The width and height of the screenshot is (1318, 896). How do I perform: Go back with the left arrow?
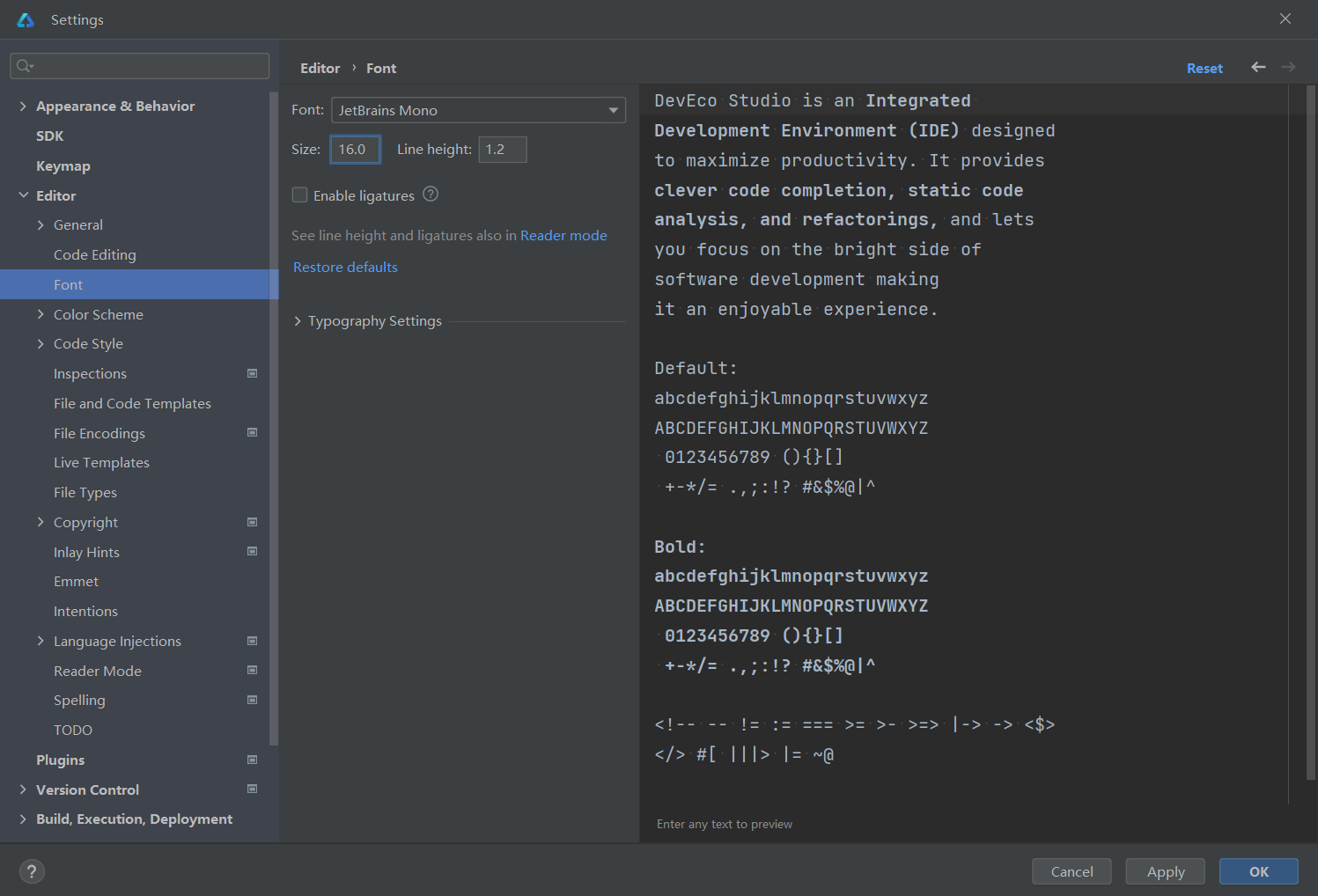pos(1258,67)
